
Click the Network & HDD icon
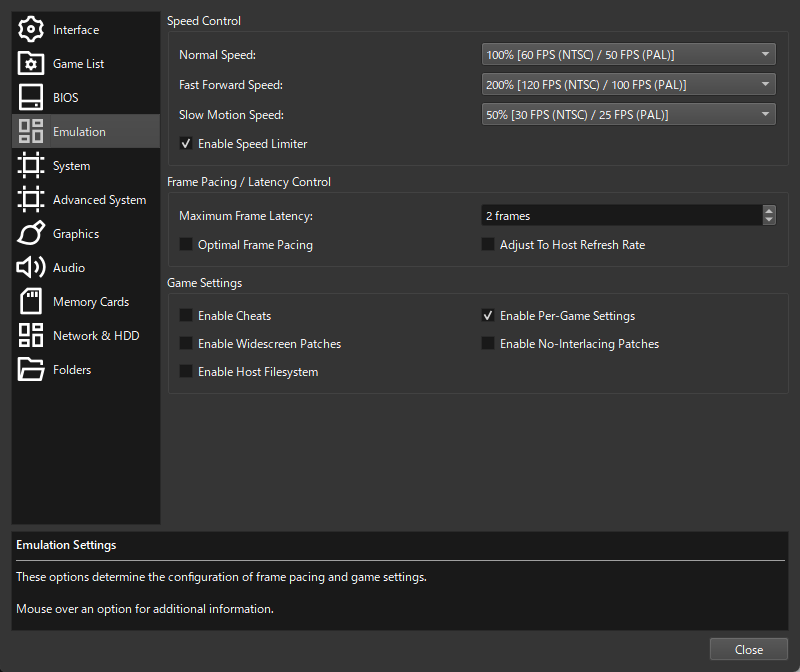pos(31,335)
